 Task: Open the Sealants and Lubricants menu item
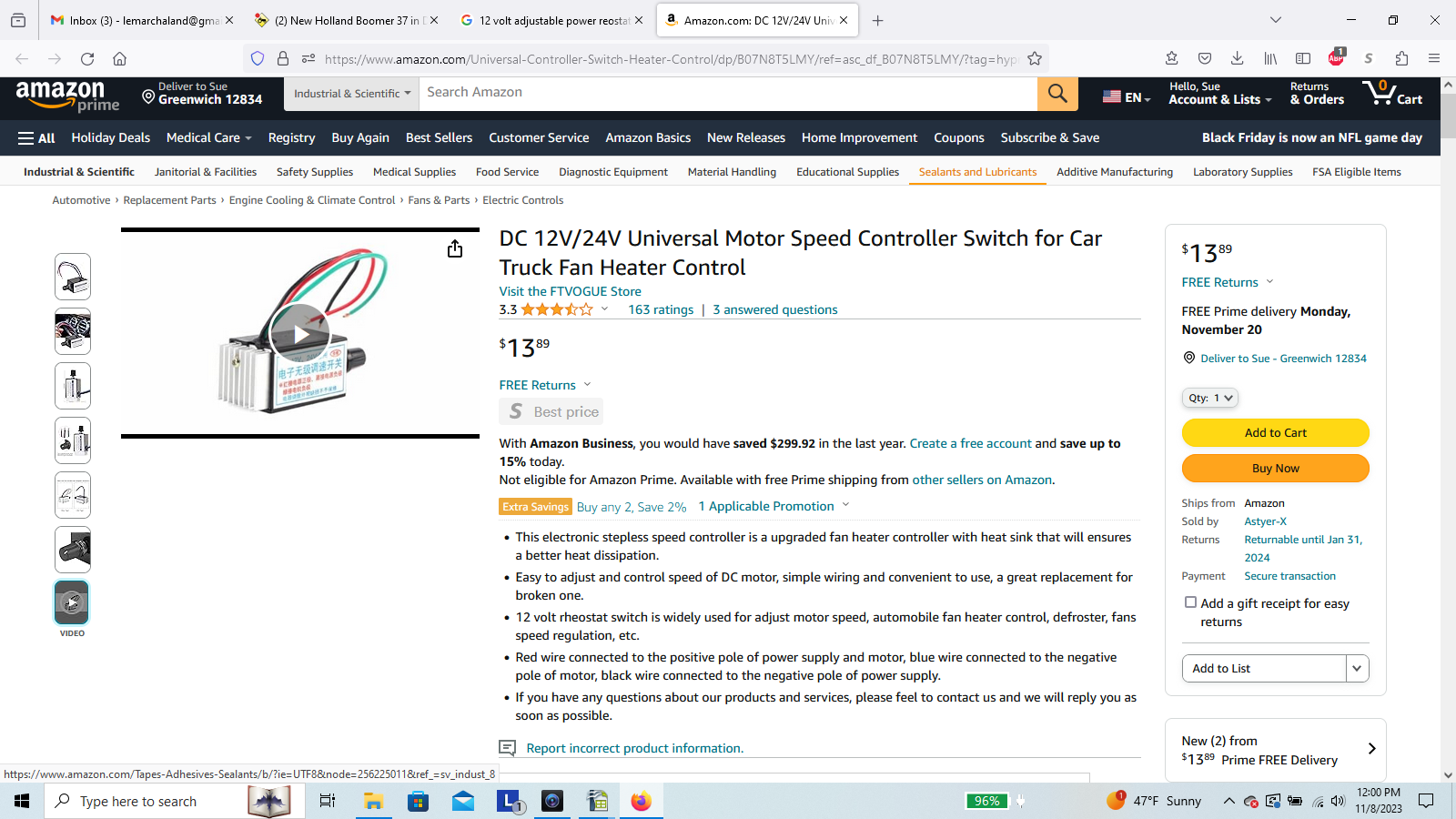pyautogui.click(x=977, y=172)
